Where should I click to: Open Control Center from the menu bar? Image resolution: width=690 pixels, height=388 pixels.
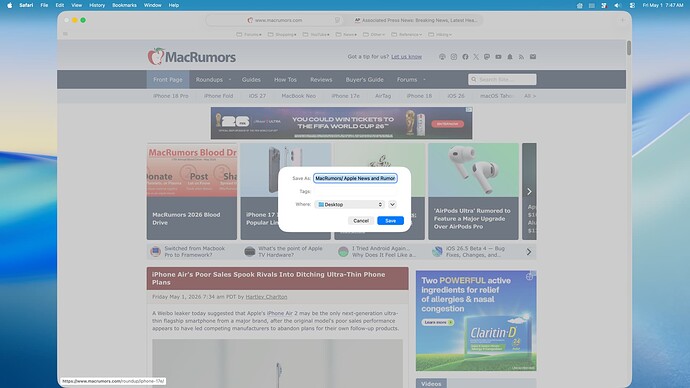pyautogui.click(x=632, y=5)
